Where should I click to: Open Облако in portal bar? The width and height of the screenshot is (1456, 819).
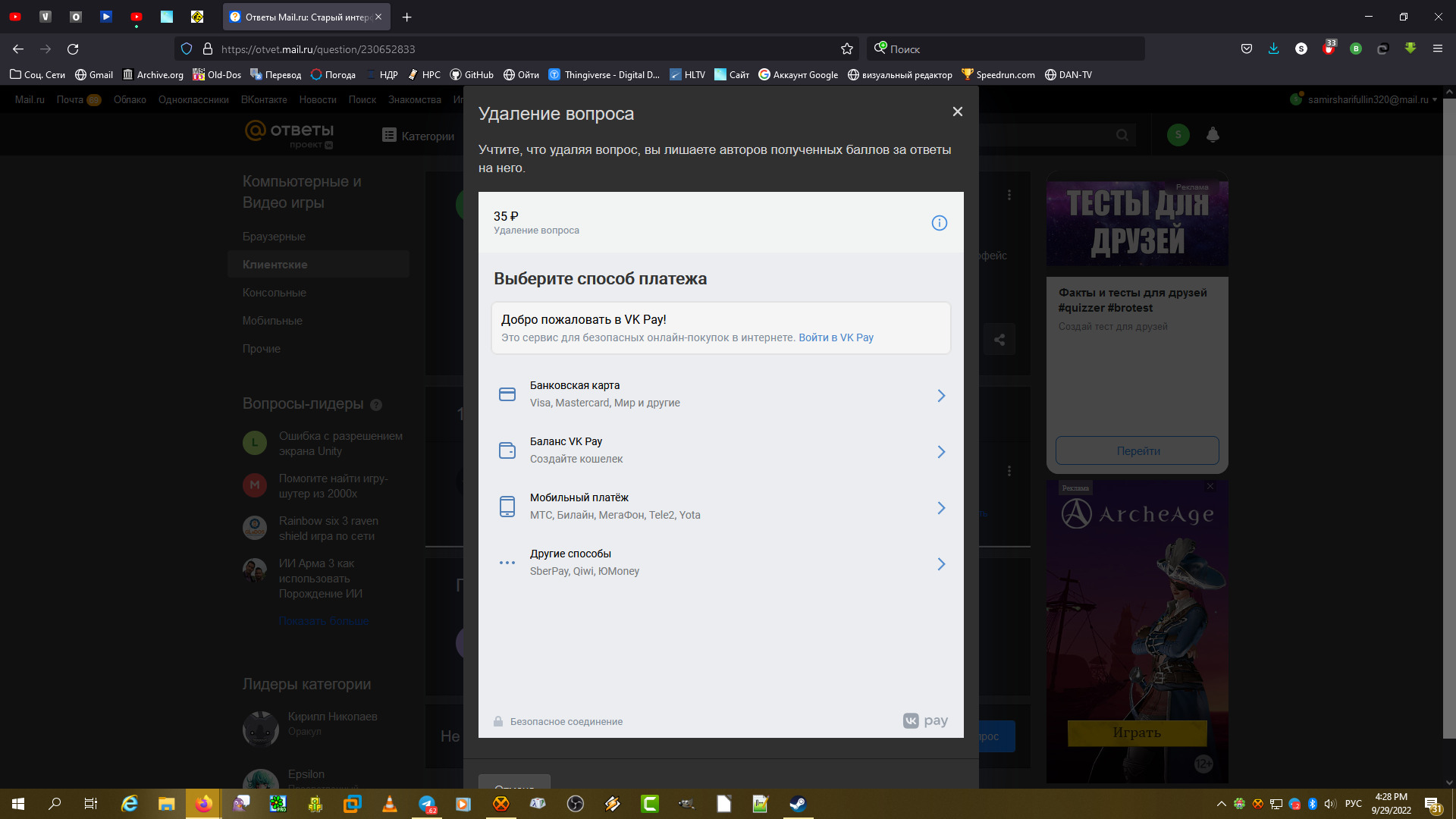click(130, 99)
